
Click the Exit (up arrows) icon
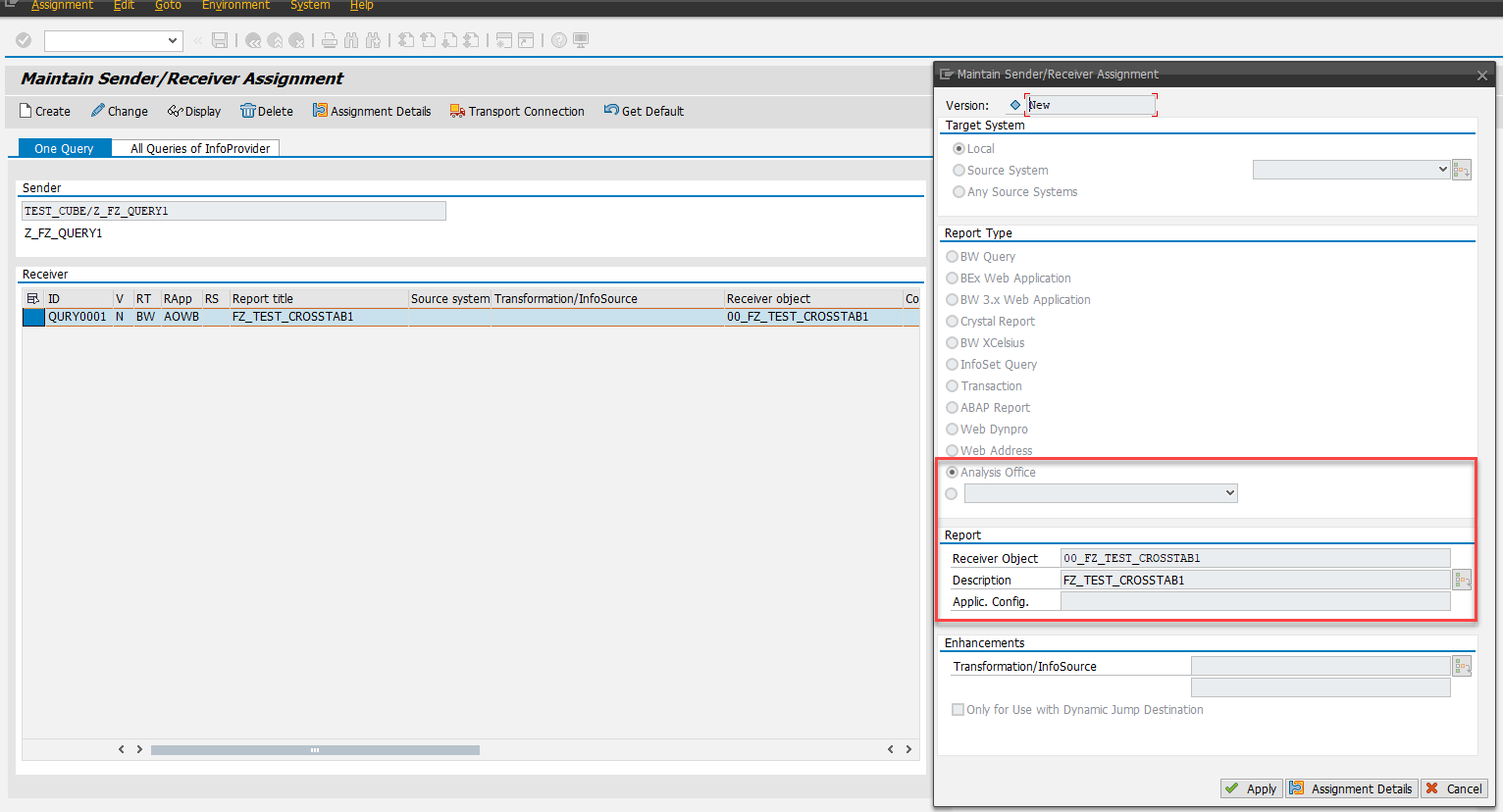click(x=275, y=40)
